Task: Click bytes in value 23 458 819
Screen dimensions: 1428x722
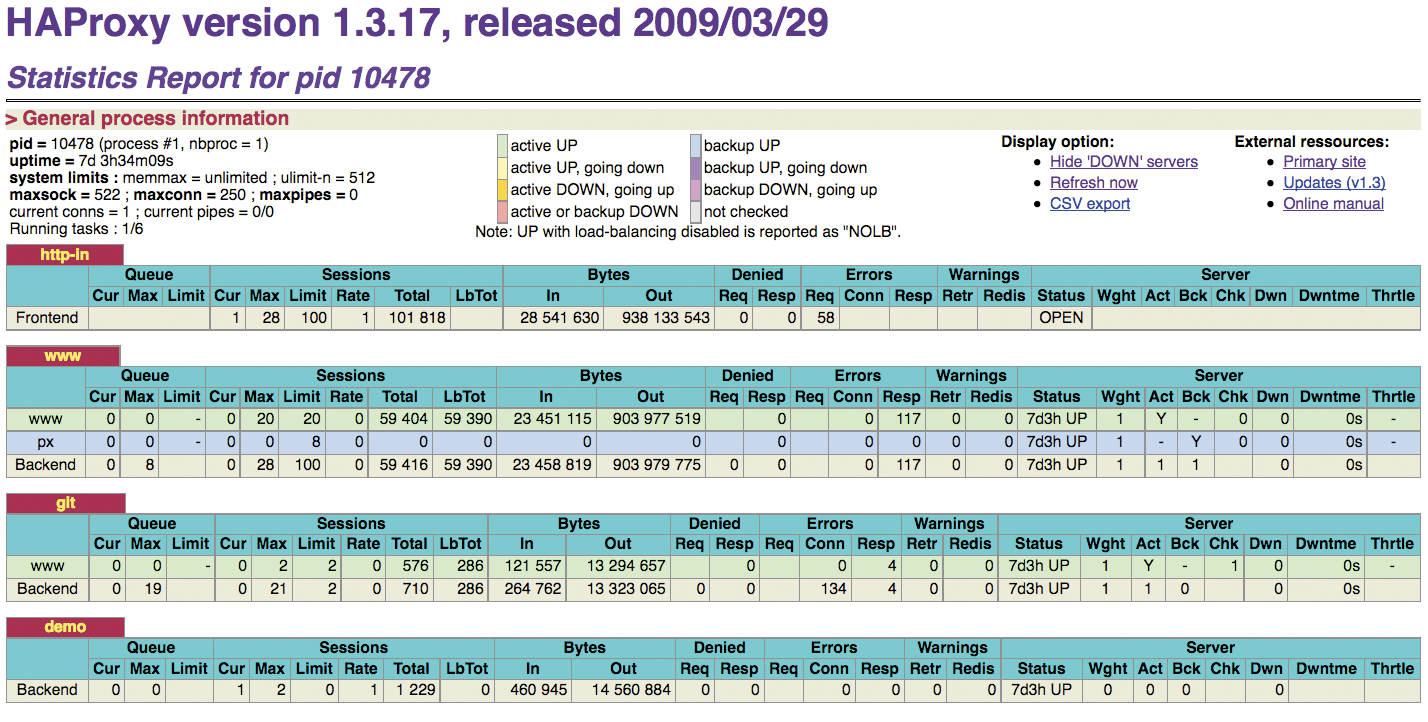Action: pyautogui.click(x=553, y=465)
